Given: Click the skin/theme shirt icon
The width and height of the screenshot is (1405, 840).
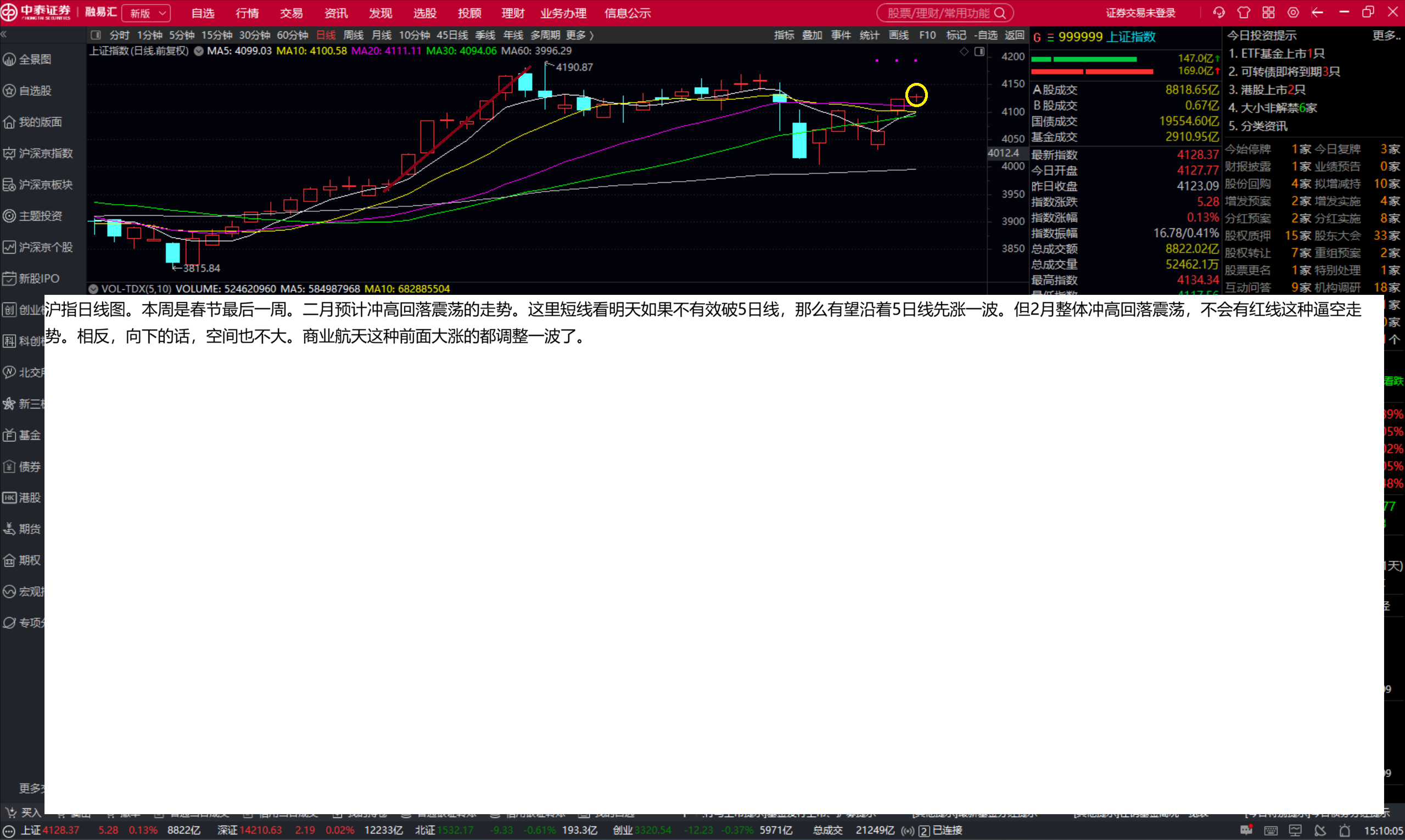Looking at the screenshot, I should (x=1244, y=13).
